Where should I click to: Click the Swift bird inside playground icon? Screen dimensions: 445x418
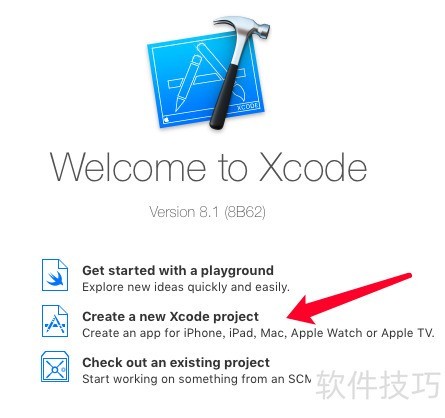[55, 278]
